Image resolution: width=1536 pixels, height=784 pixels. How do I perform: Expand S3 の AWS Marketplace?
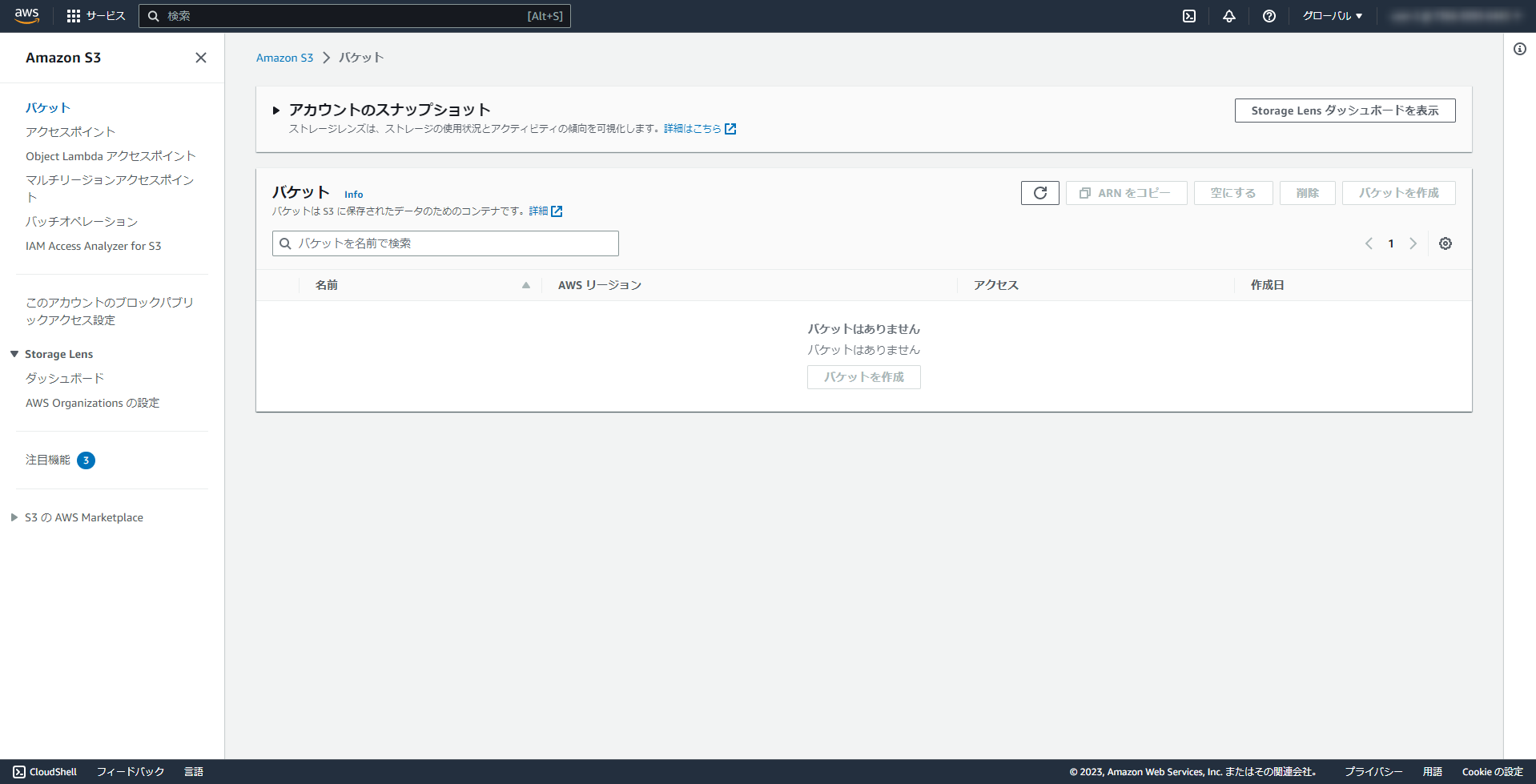pyautogui.click(x=13, y=517)
